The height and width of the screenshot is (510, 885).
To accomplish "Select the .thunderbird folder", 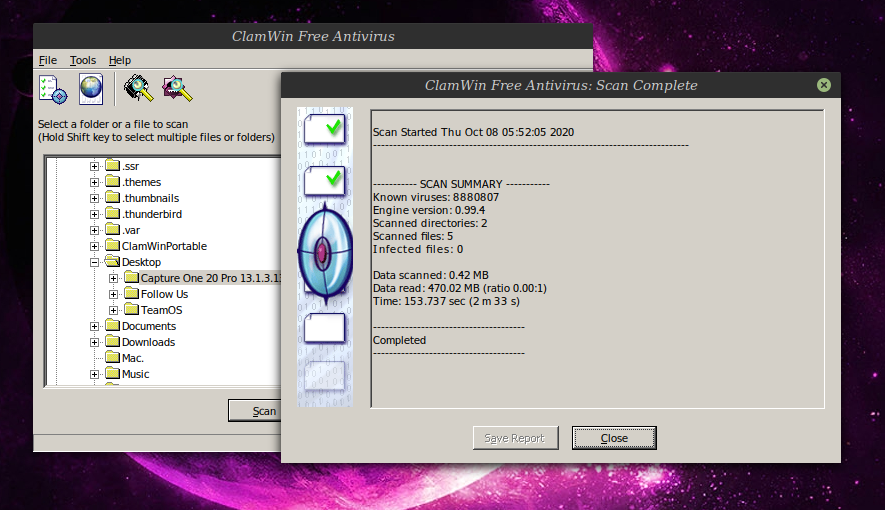I will 152,214.
